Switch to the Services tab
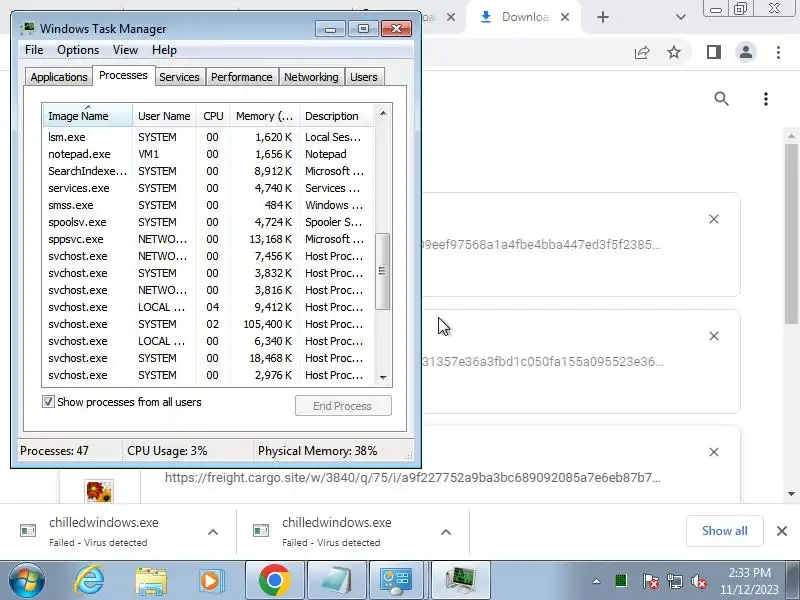The width and height of the screenshot is (800, 600). coord(180,77)
